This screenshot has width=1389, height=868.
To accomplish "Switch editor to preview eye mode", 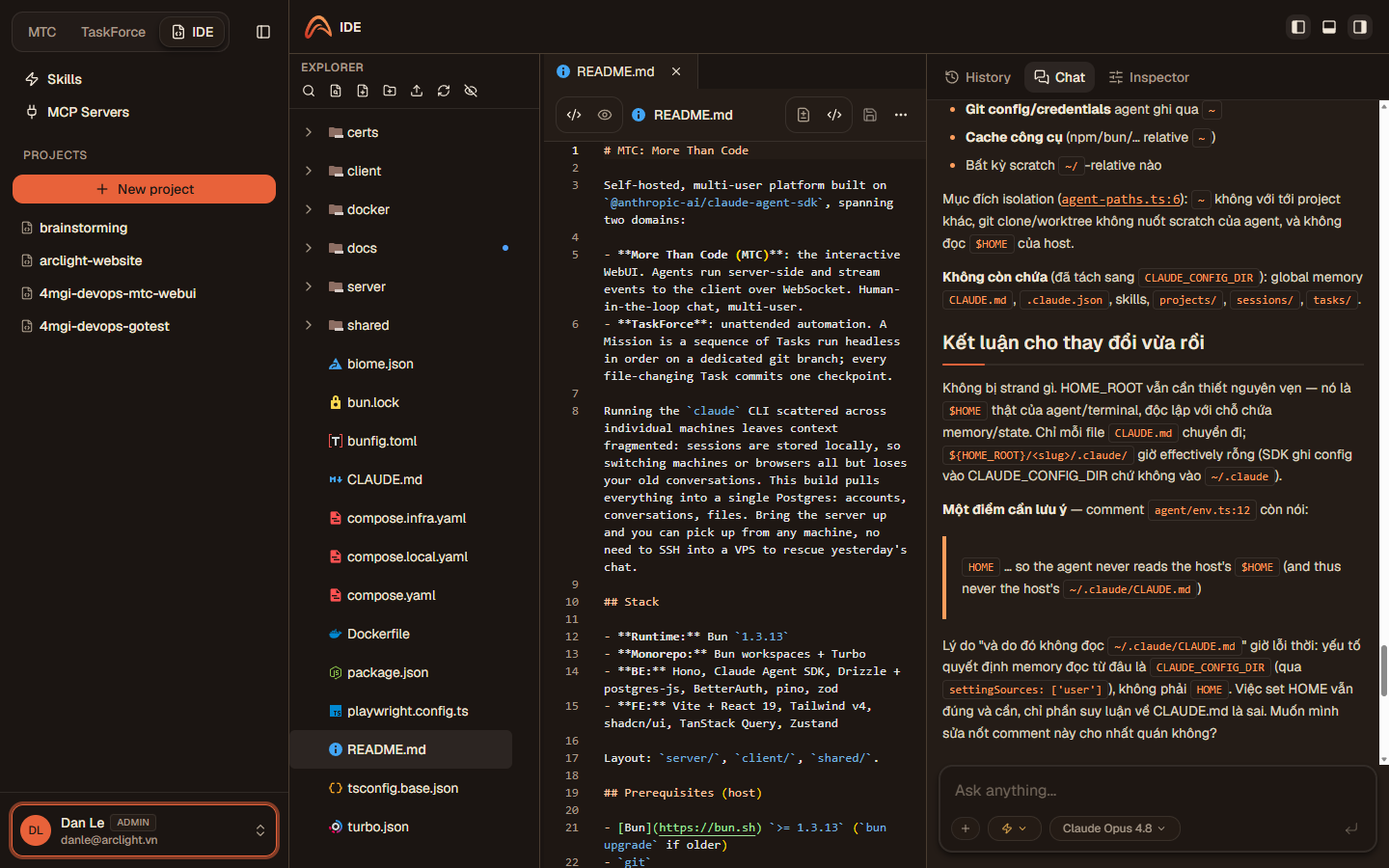I will click(x=605, y=115).
